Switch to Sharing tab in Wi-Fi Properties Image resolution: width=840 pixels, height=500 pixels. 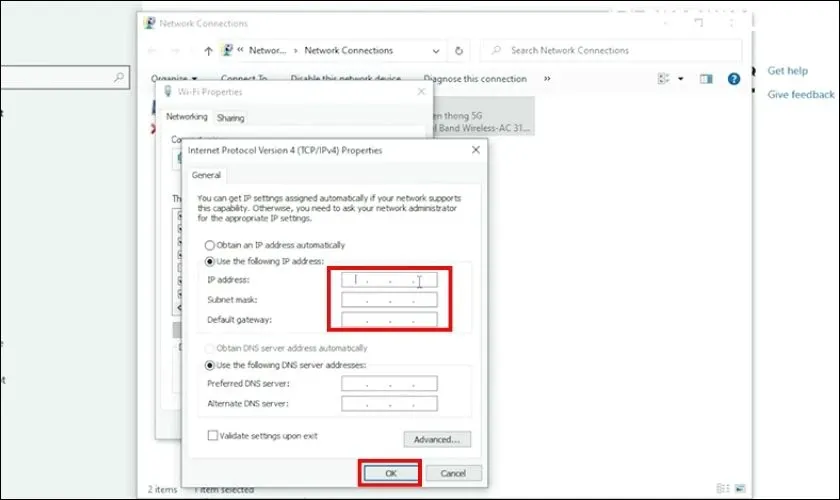pos(230,118)
